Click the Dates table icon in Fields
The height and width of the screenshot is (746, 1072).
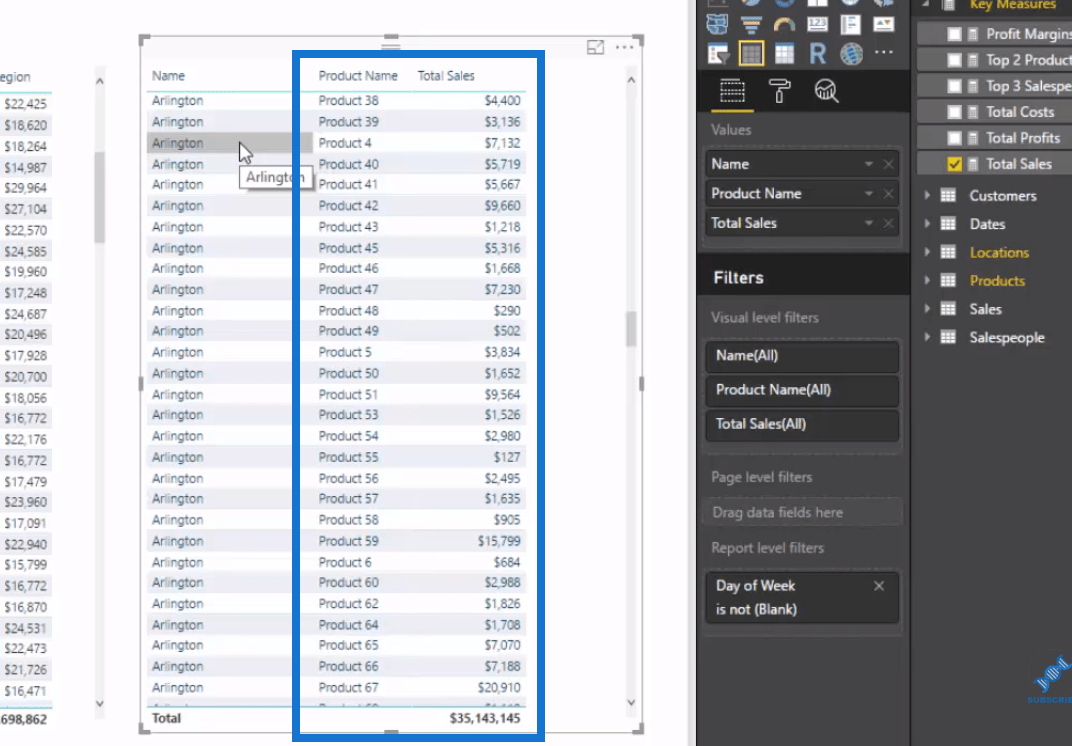(948, 224)
